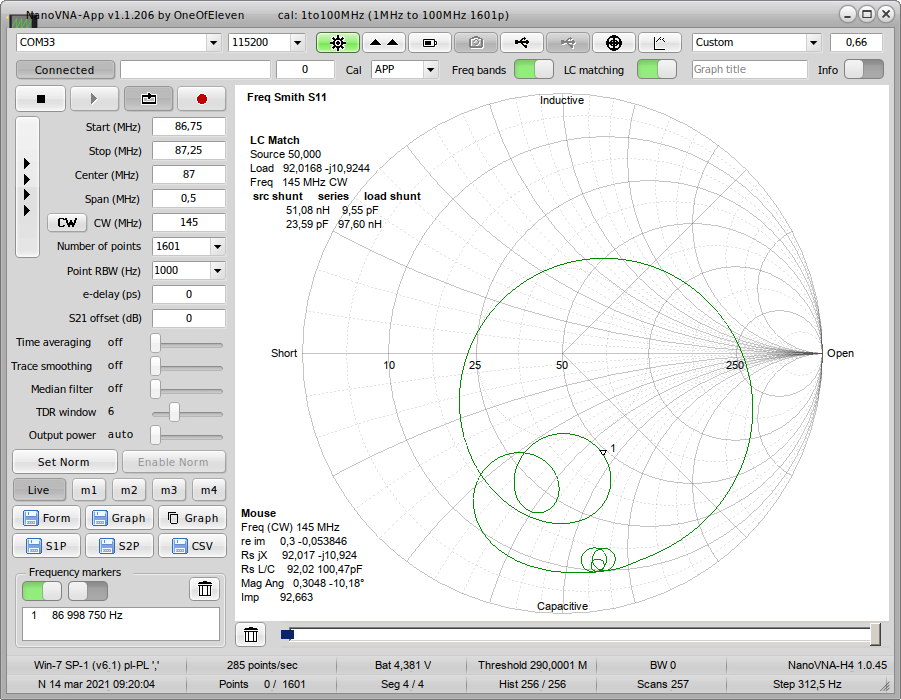Toggle the LC matching switch
The image size is (901, 700).
(x=657, y=69)
